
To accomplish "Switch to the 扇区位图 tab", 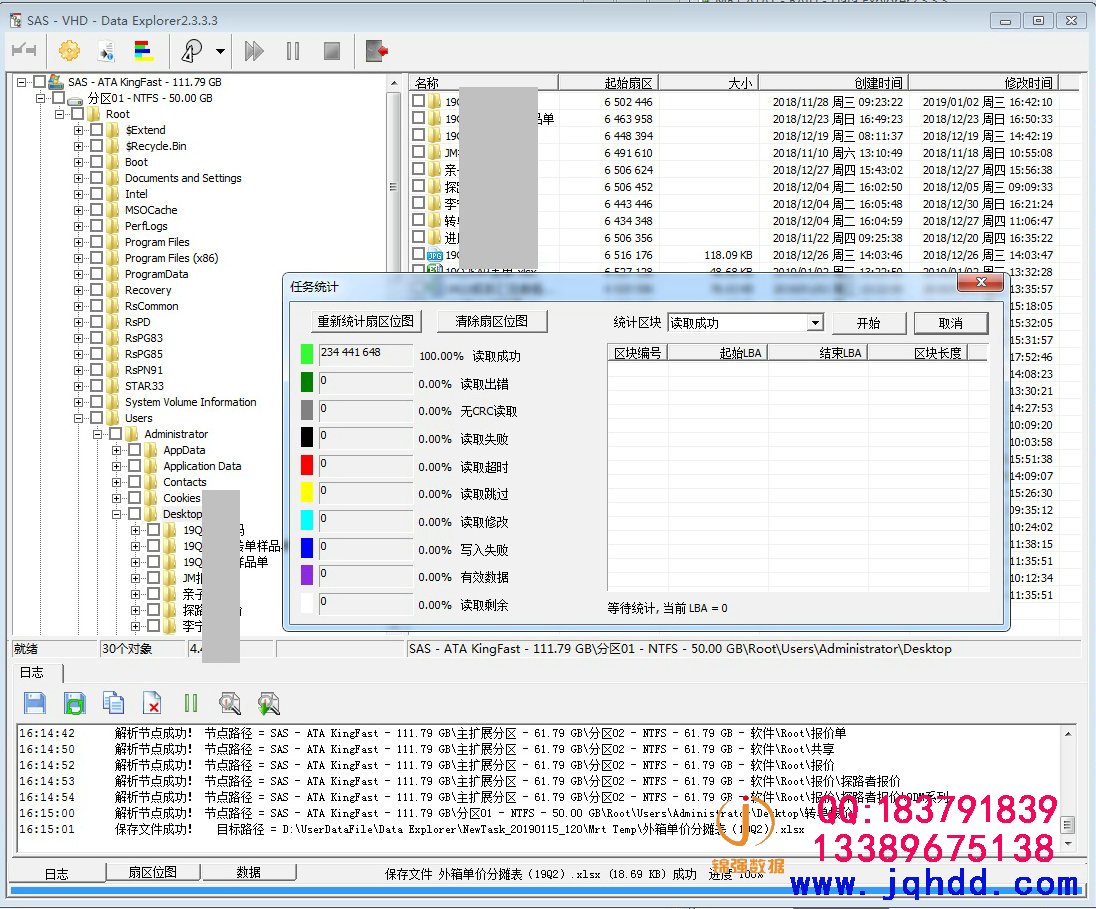I will click(x=152, y=872).
